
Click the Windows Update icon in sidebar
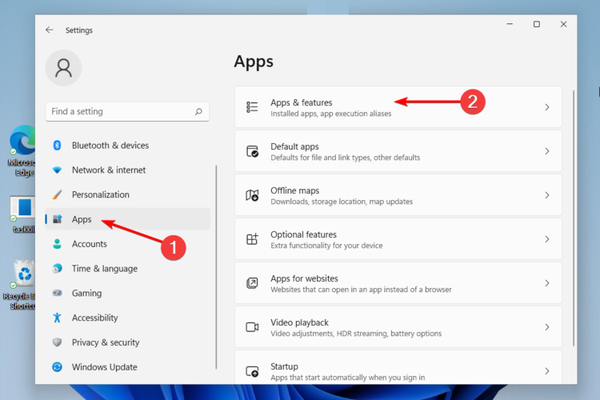point(57,367)
